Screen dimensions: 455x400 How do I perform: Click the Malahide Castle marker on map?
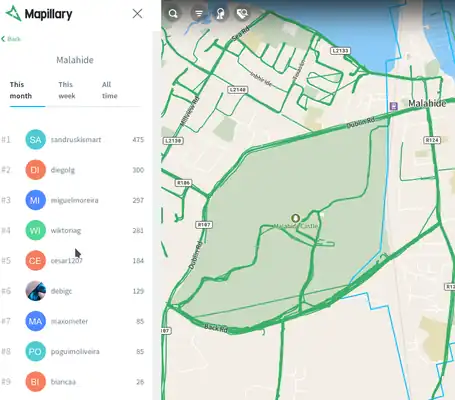coord(295,218)
